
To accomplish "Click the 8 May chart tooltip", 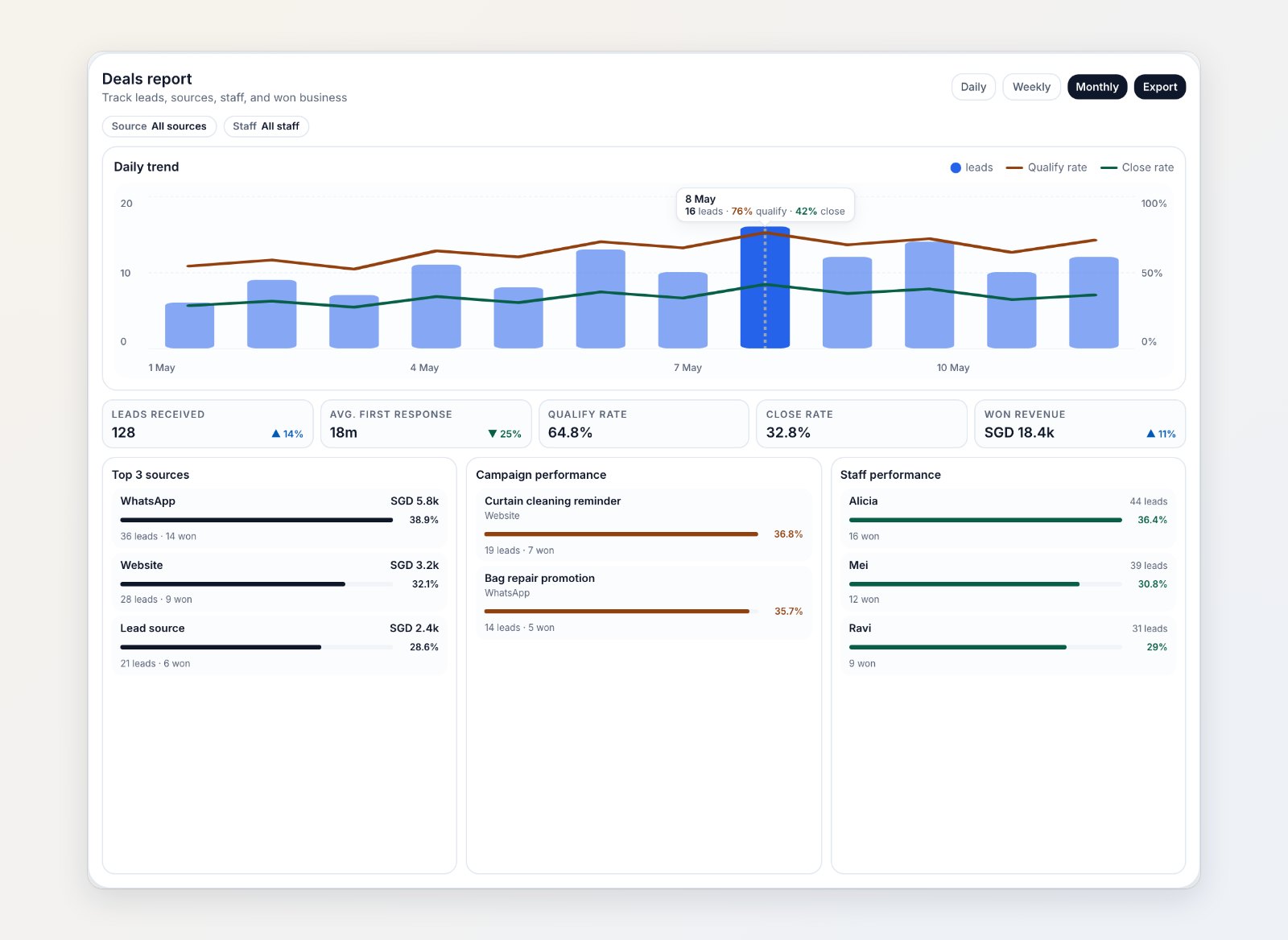I will (765, 205).
